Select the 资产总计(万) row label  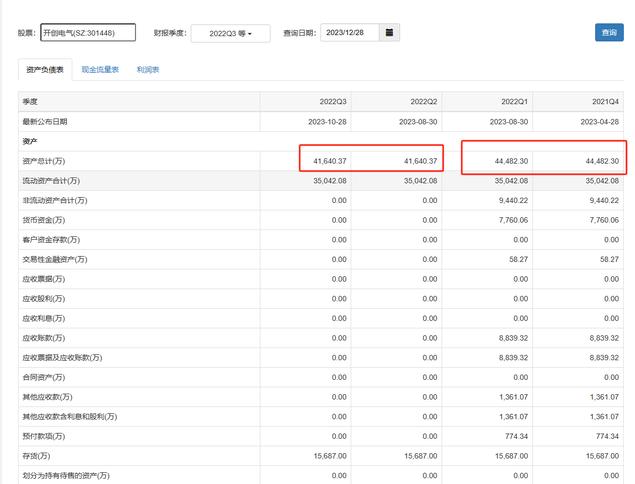44,161
